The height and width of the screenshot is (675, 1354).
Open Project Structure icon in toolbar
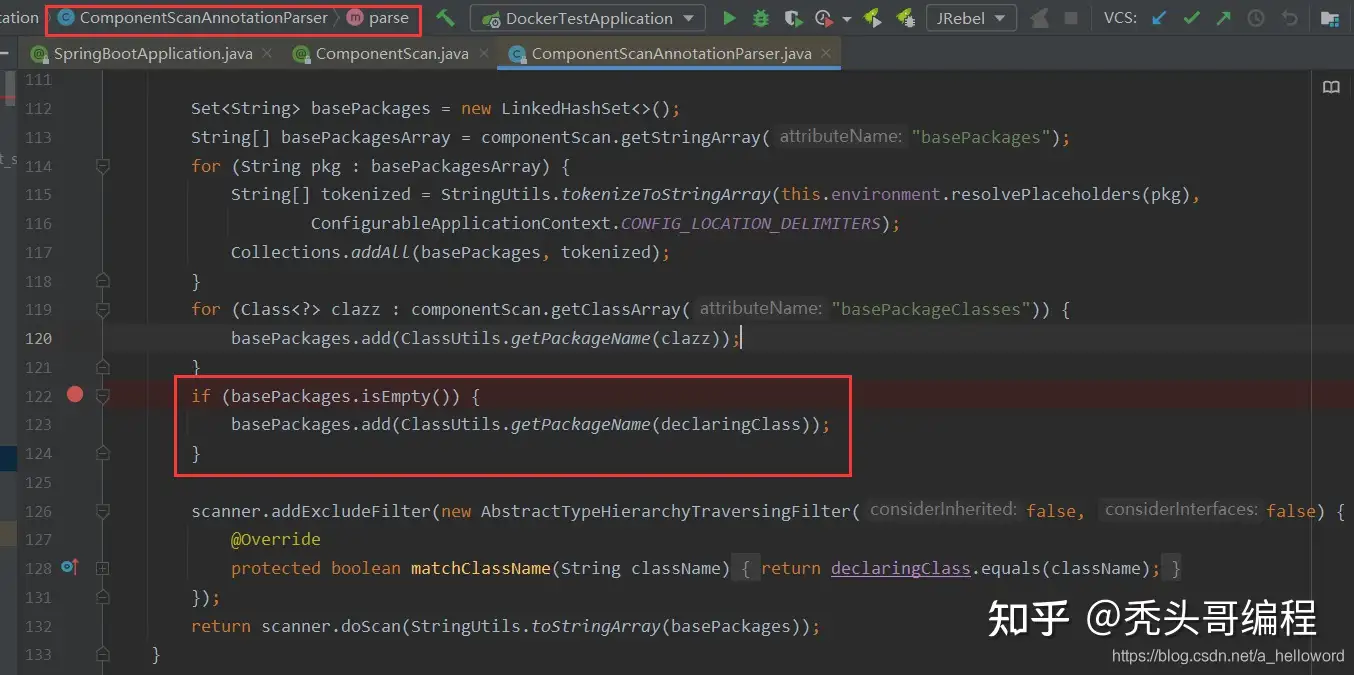1329,18
